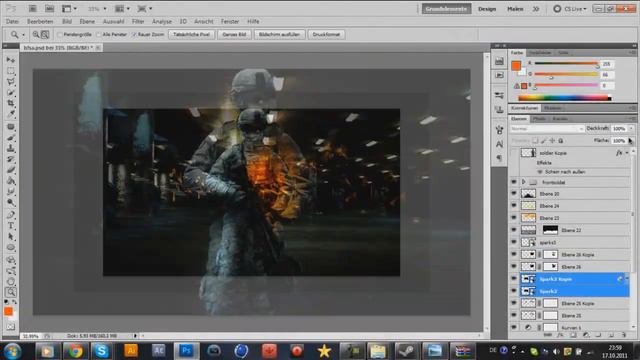Open the arrange documents dropdown
The height and width of the screenshot is (360, 640).
coord(122,9)
